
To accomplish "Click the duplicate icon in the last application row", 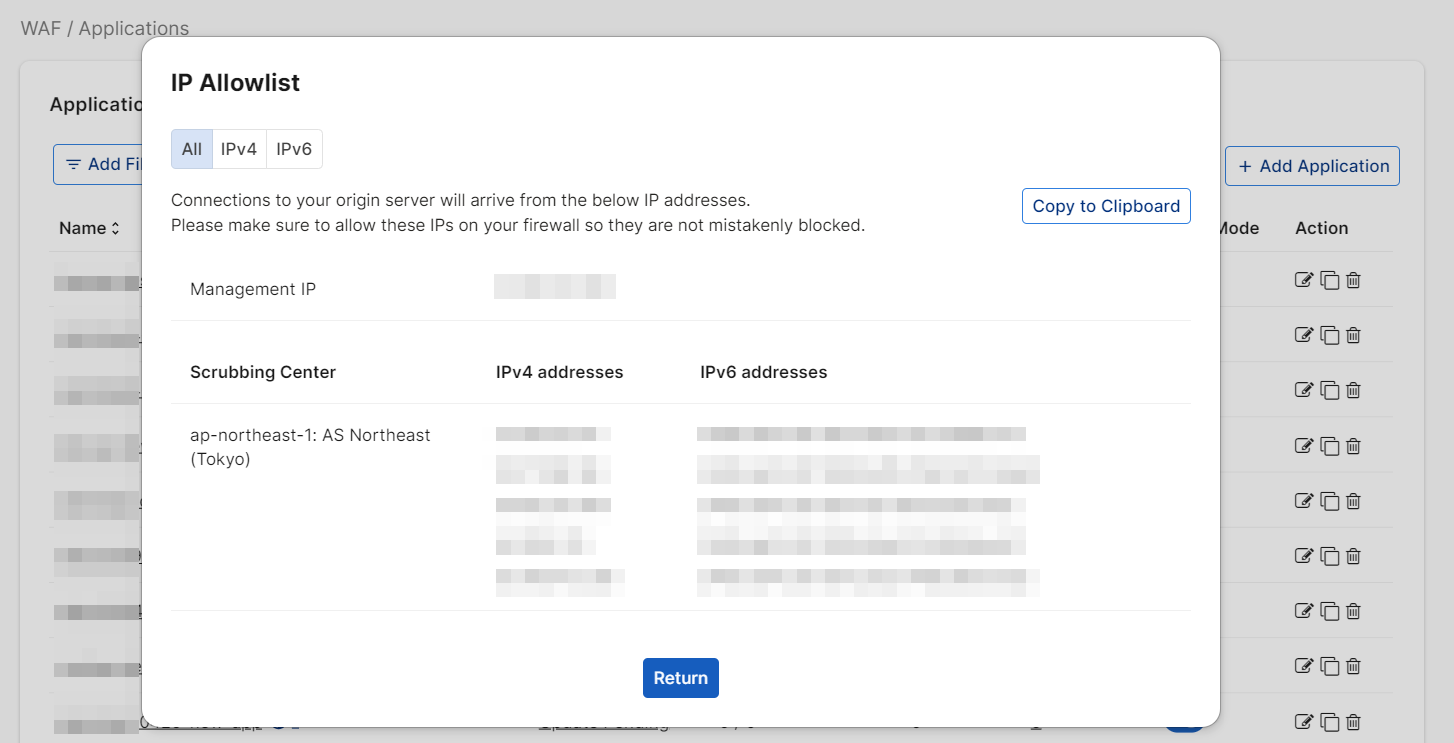I will click(x=1329, y=721).
